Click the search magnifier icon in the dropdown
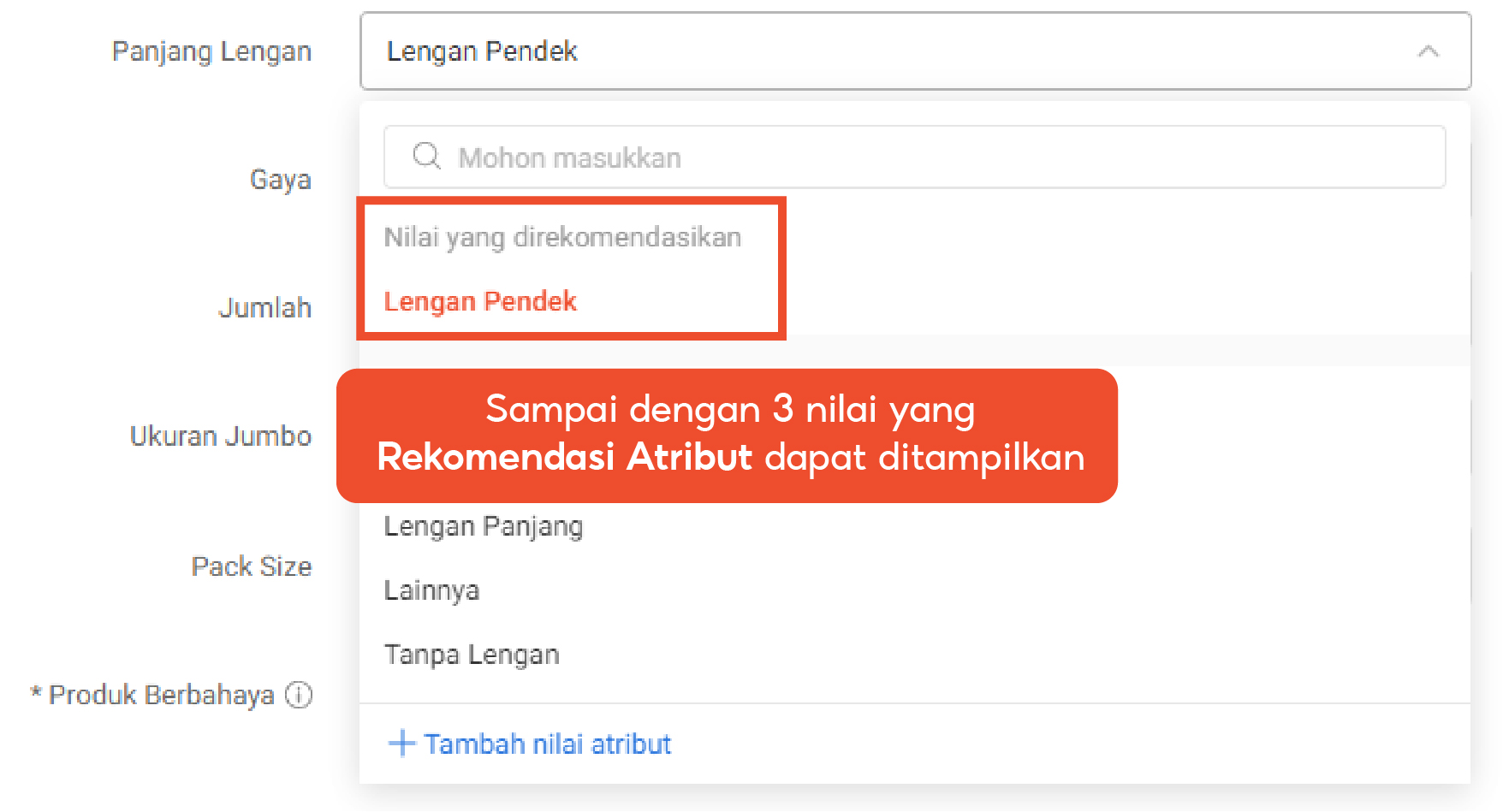The width and height of the screenshot is (1503, 812). pos(426,157)
